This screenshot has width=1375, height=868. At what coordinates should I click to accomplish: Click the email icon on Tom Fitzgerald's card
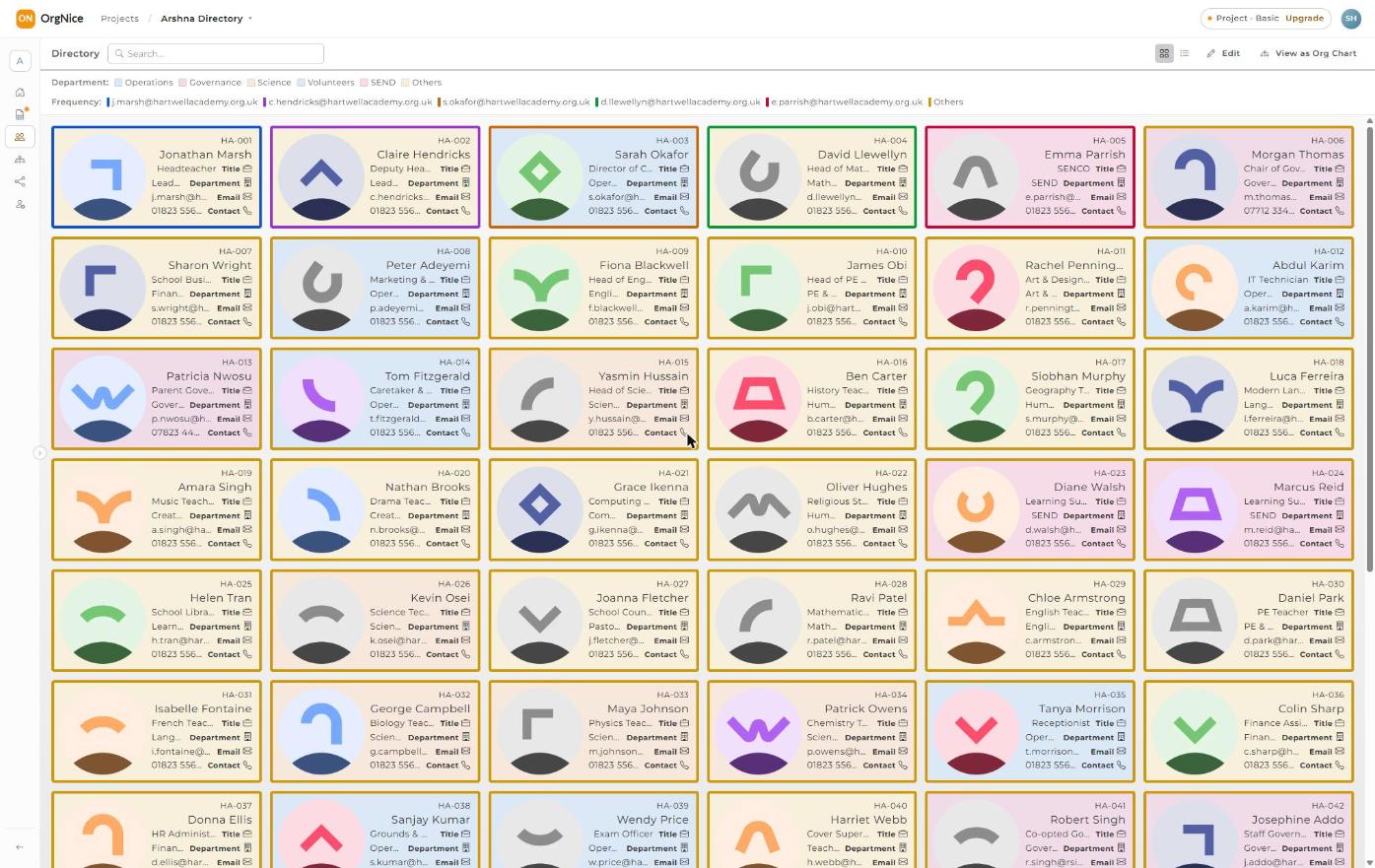click(466, 419)
